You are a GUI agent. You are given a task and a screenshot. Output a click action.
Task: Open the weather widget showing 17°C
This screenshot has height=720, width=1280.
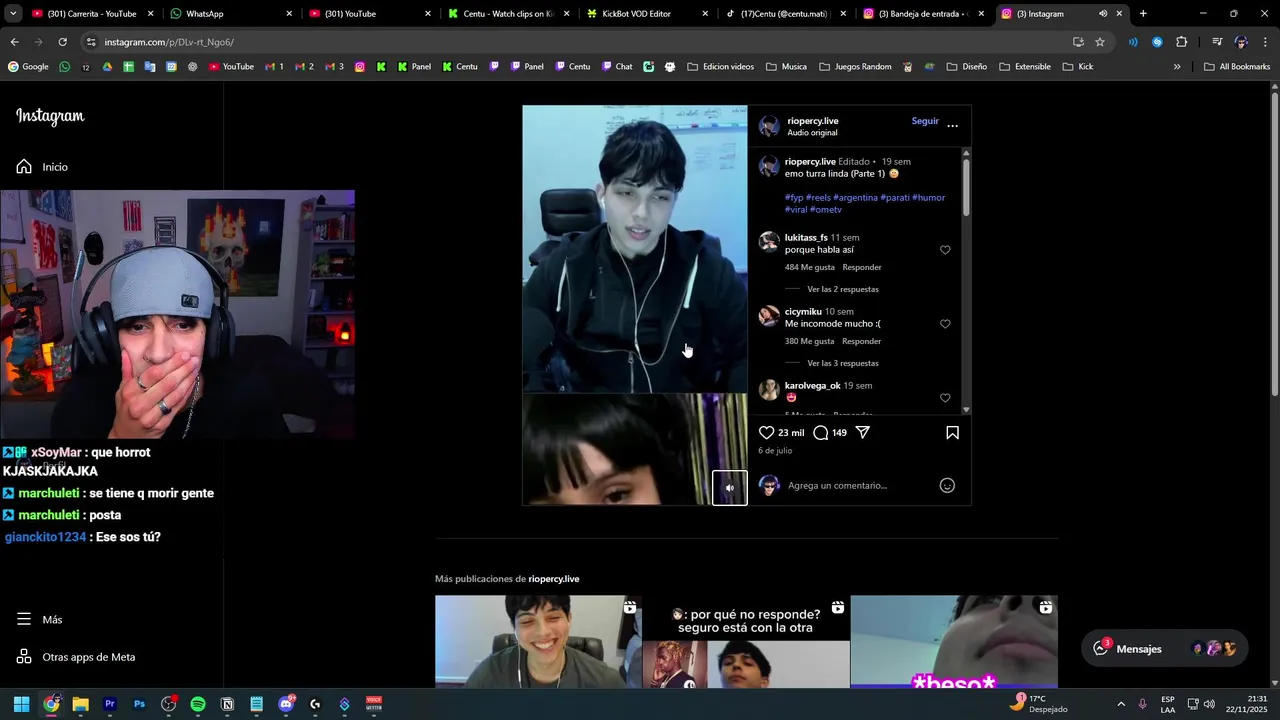point(1038,704)
